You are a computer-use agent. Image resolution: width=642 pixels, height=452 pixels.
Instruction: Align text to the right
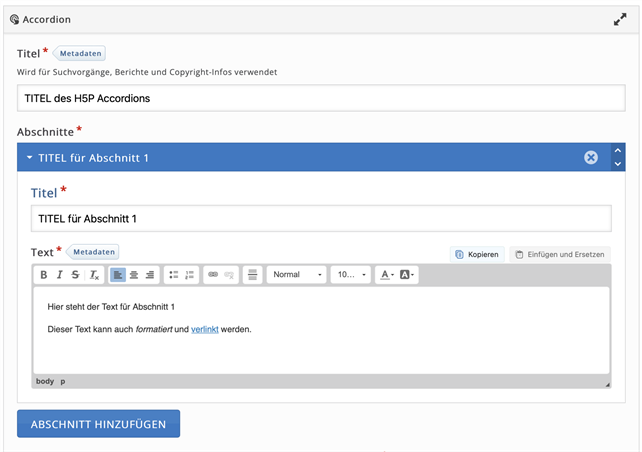coord(150,275)
